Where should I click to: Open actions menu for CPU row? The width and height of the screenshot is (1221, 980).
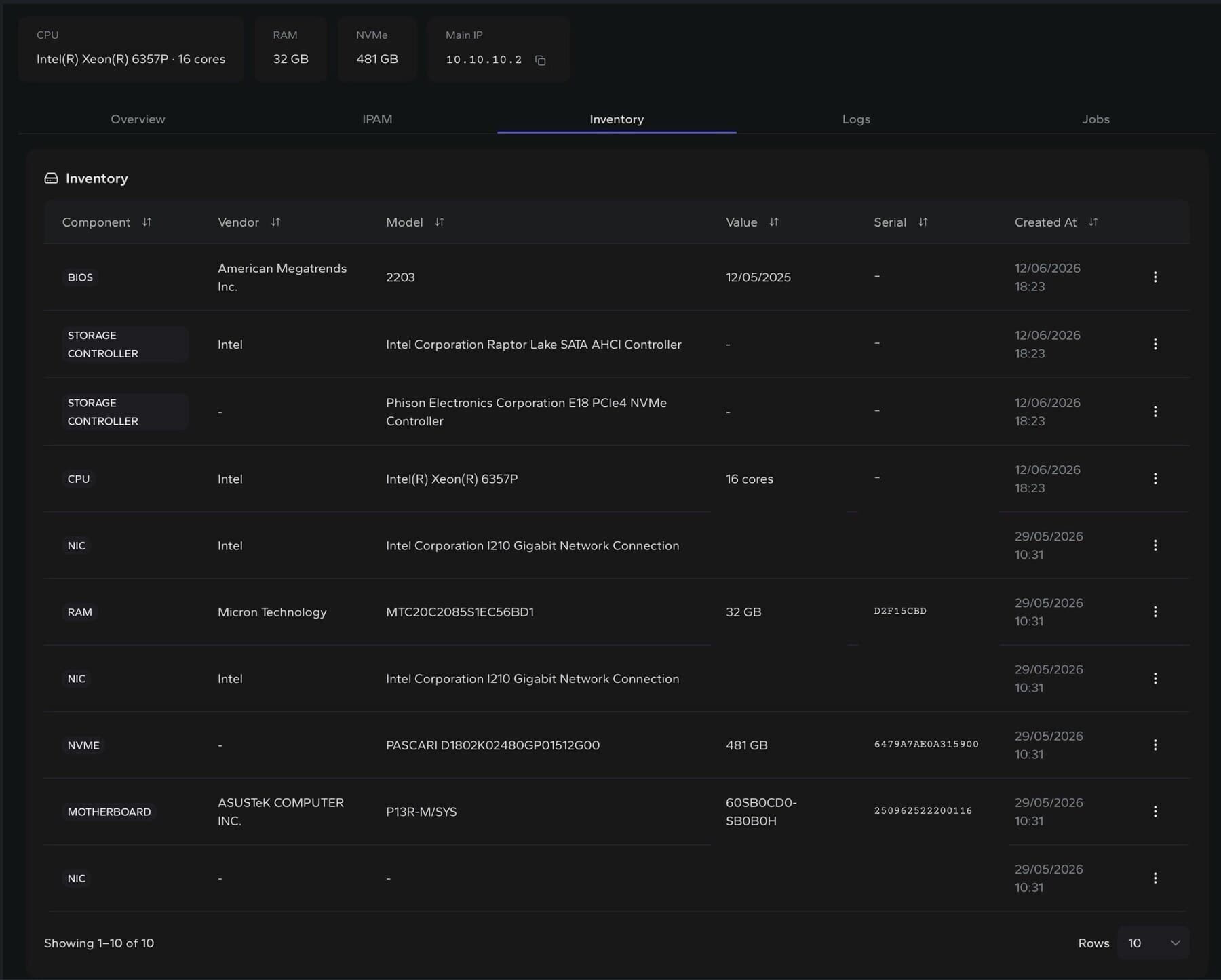pos(1155,478)
